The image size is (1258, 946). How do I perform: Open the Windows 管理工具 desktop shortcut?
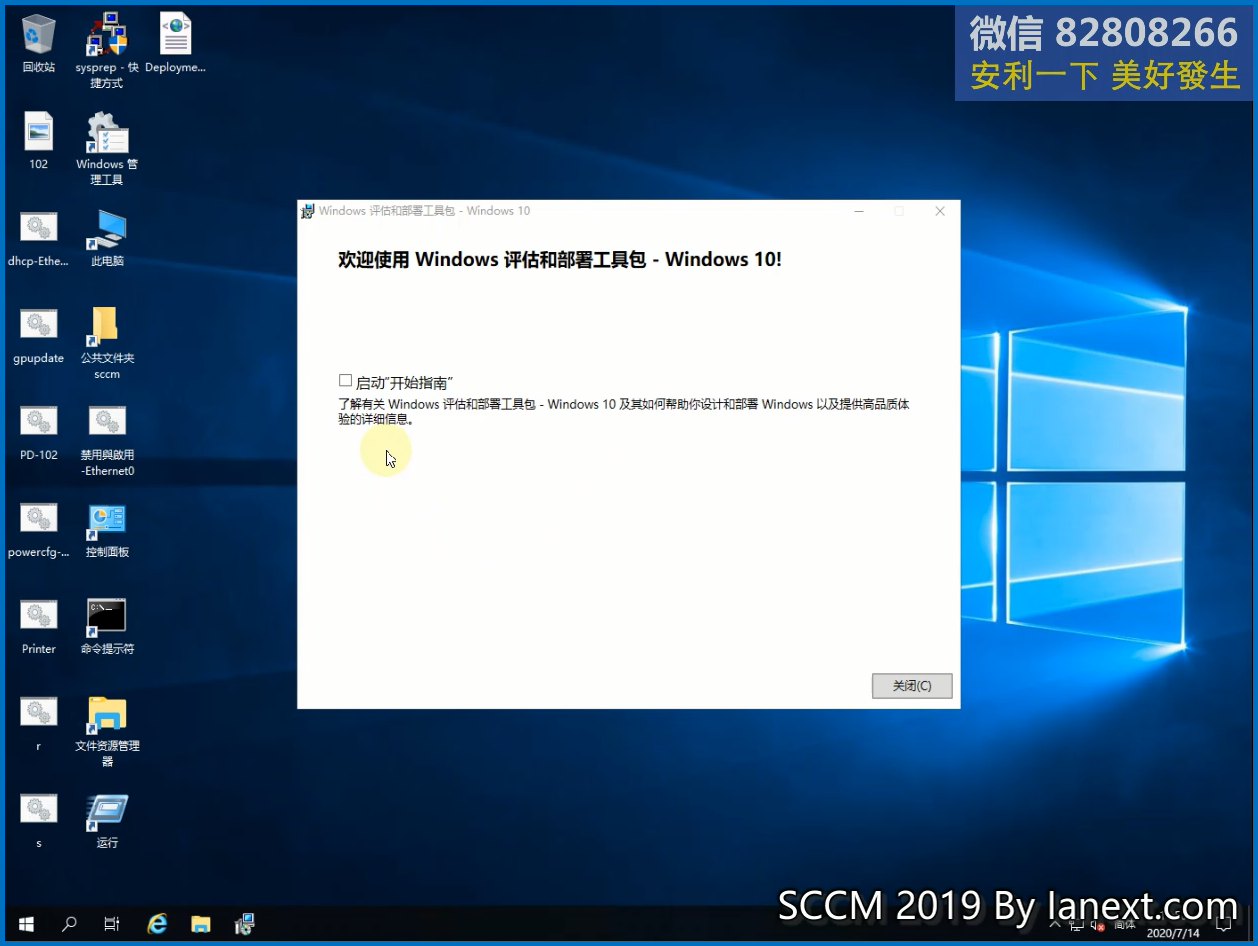(107, 149)
